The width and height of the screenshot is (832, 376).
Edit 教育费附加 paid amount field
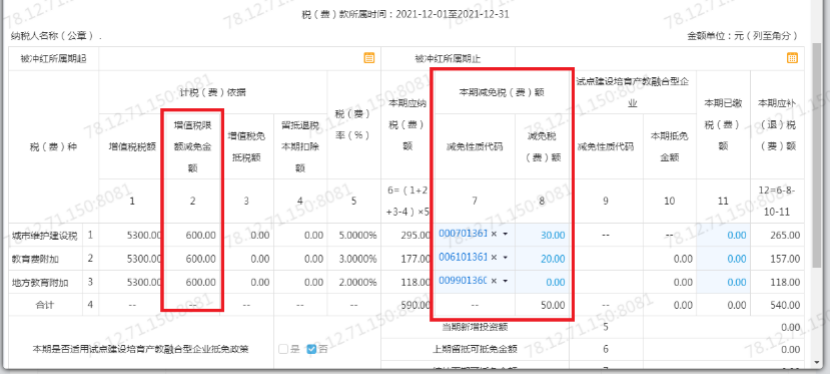[723, 258]
